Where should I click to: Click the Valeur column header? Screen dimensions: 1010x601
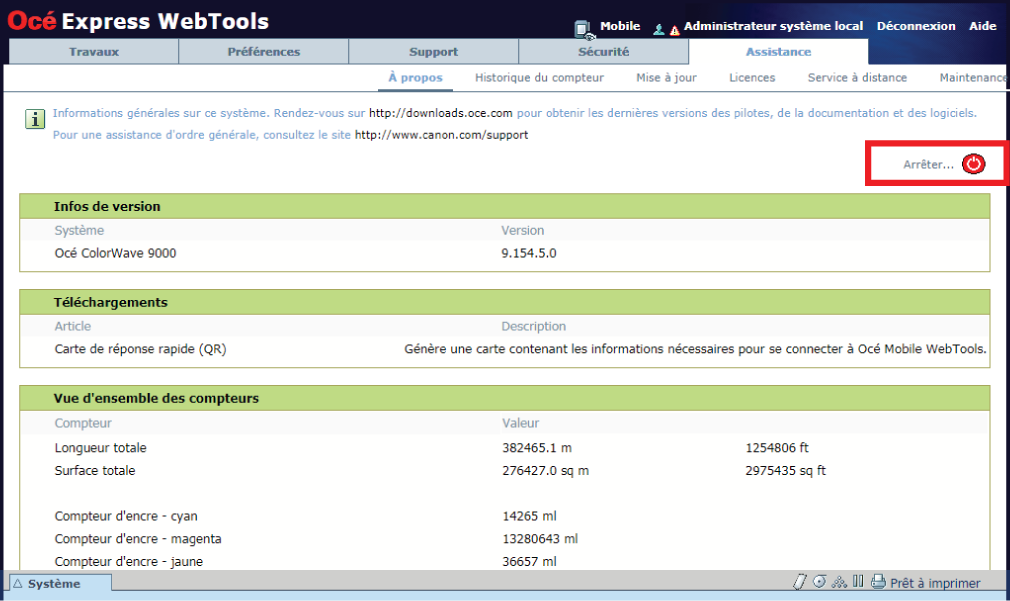pos(520,423)
